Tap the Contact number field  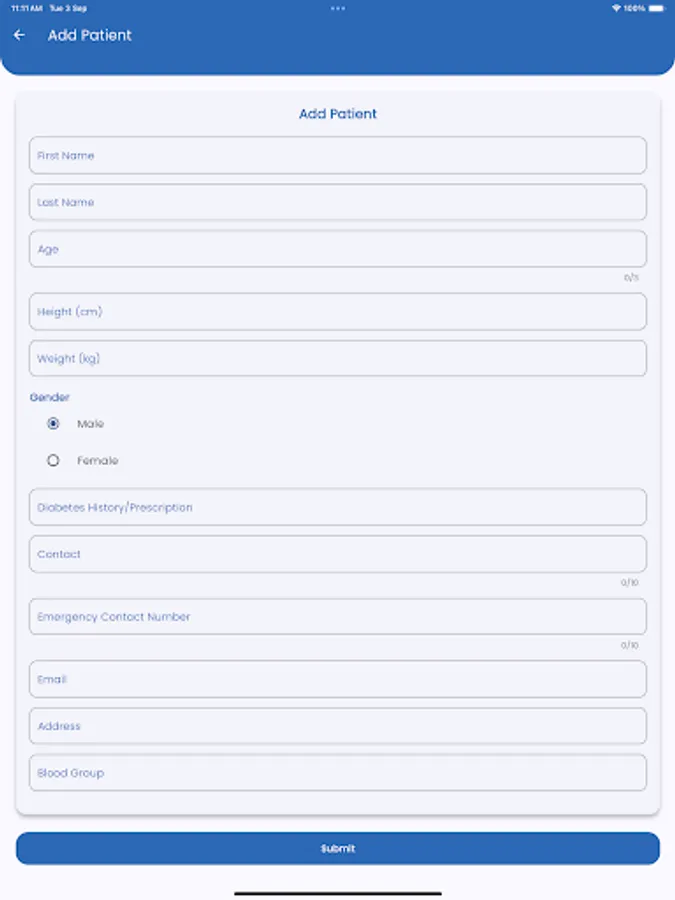(x=337, y=554)
